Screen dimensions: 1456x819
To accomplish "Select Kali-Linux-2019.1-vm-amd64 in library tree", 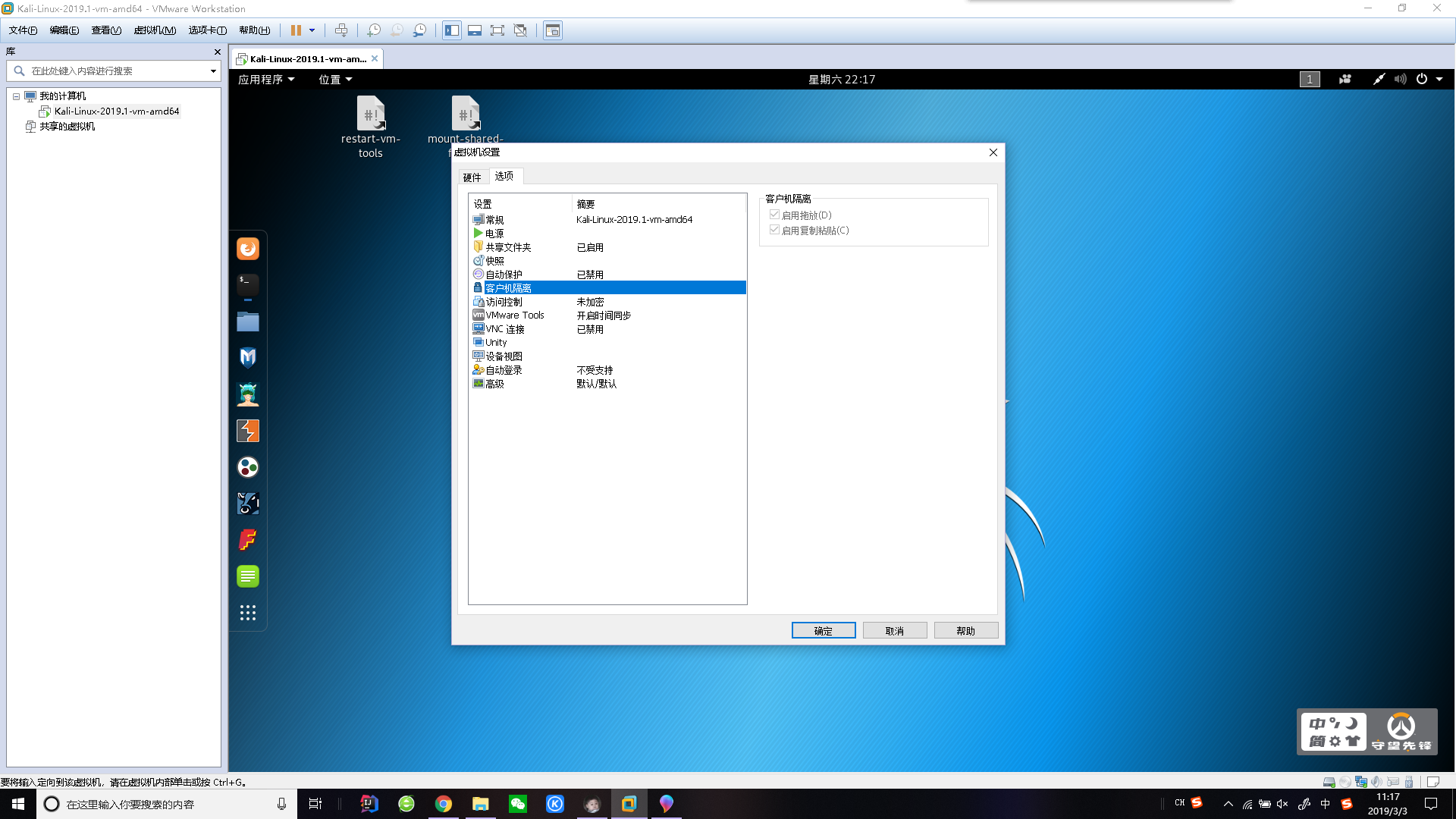I will point(116,111).
